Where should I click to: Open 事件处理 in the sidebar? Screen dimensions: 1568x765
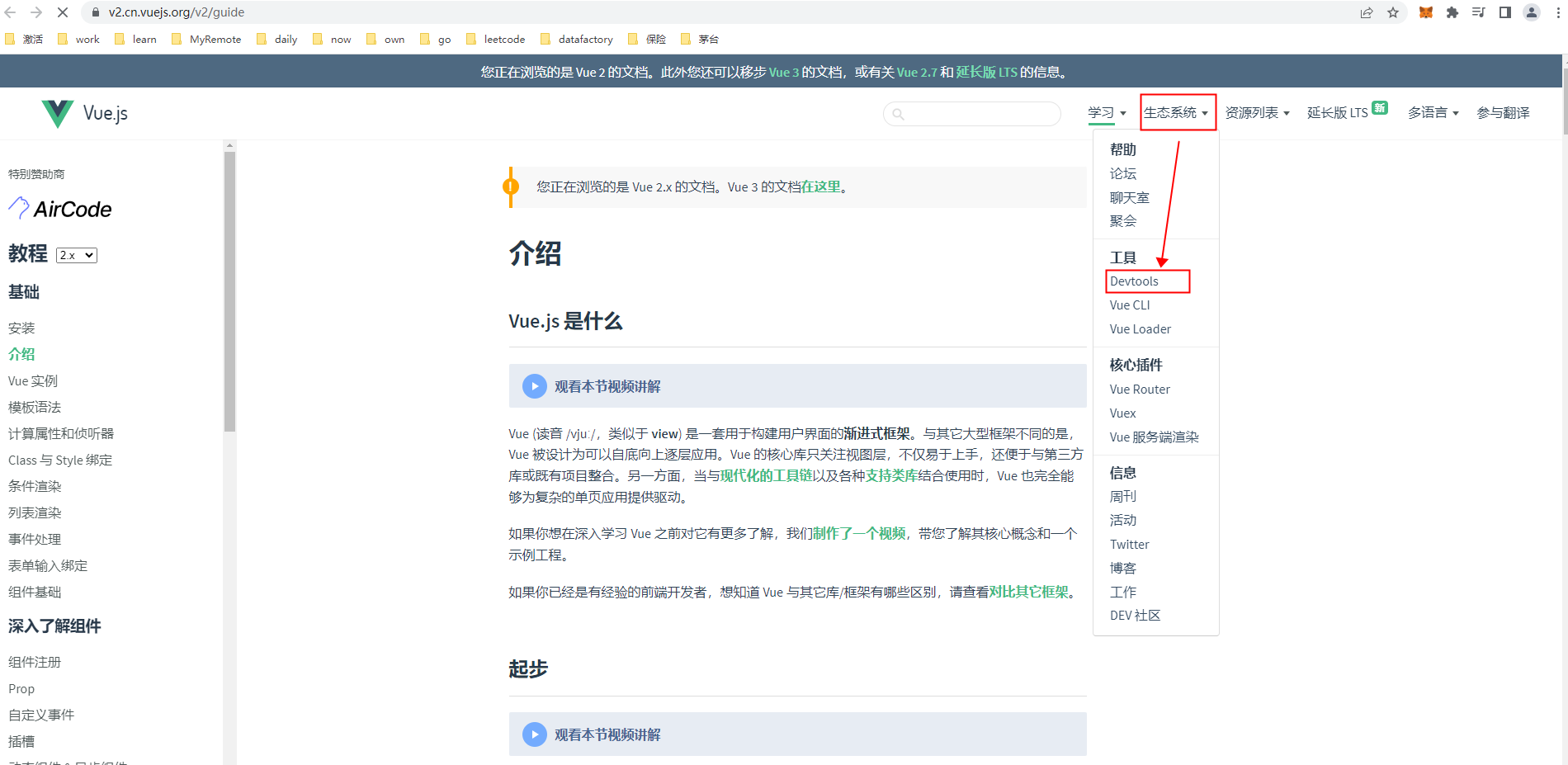click(x=35, y=540)
